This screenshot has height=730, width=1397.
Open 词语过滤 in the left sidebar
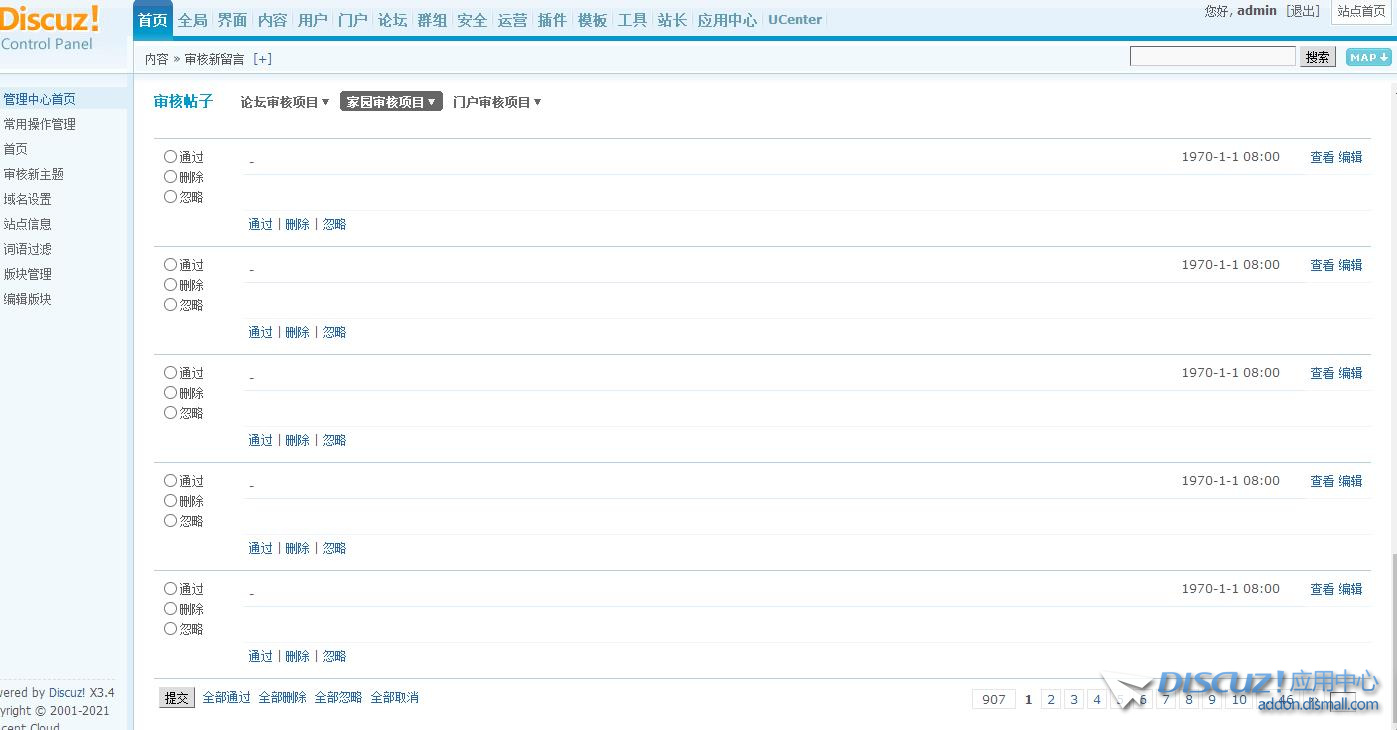click(28, 249)
